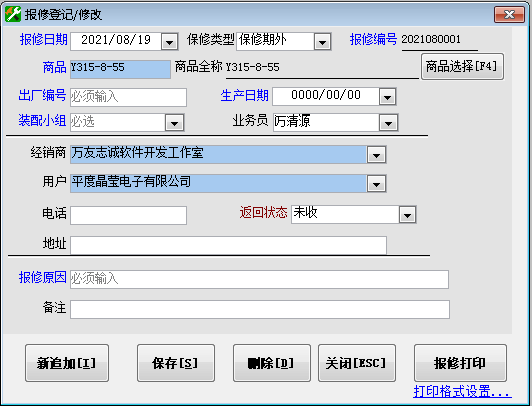Expand the 保修类型 dropdown arrow

322,42
